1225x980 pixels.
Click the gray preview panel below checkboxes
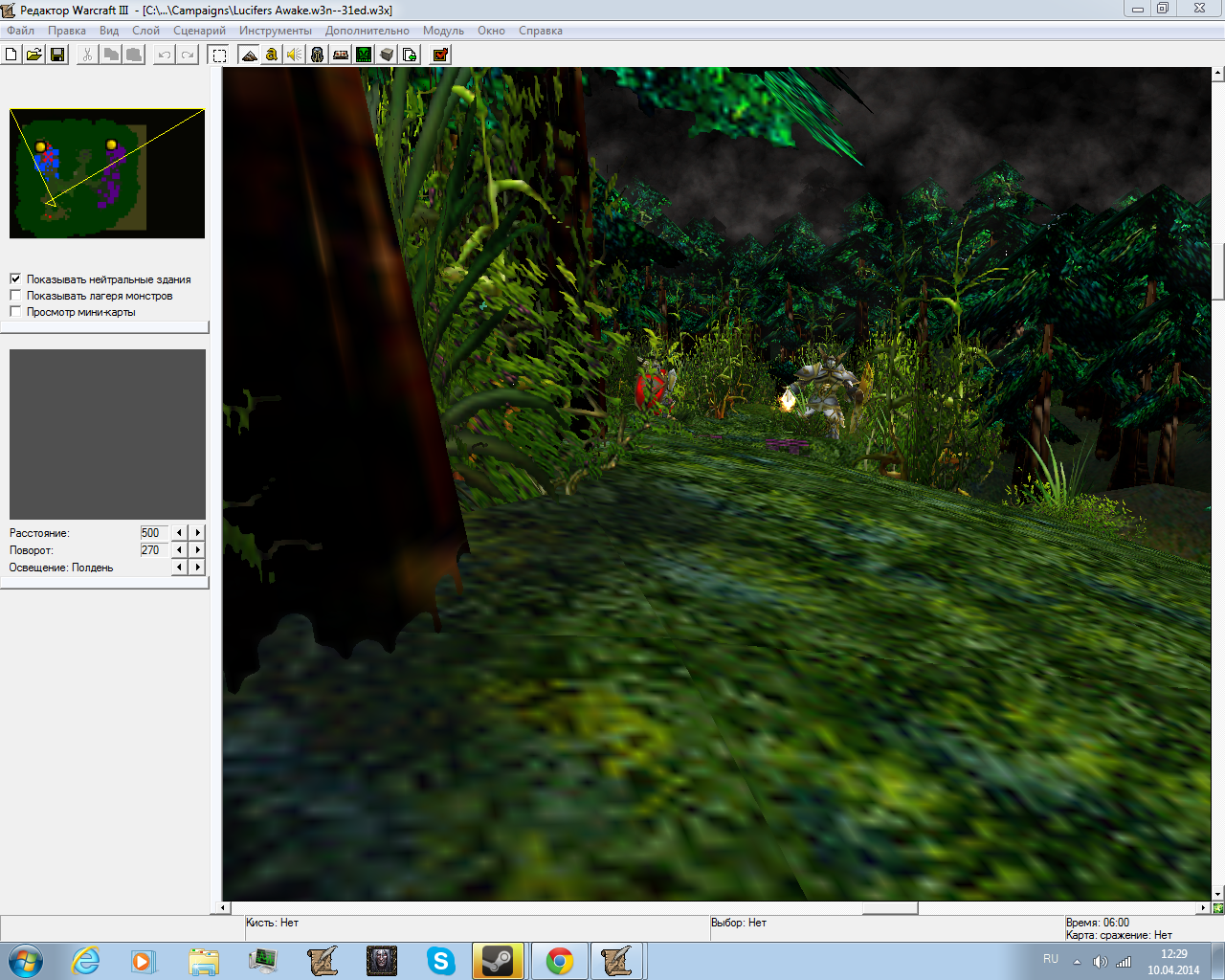pyautogui.click(x=107, y=434)
